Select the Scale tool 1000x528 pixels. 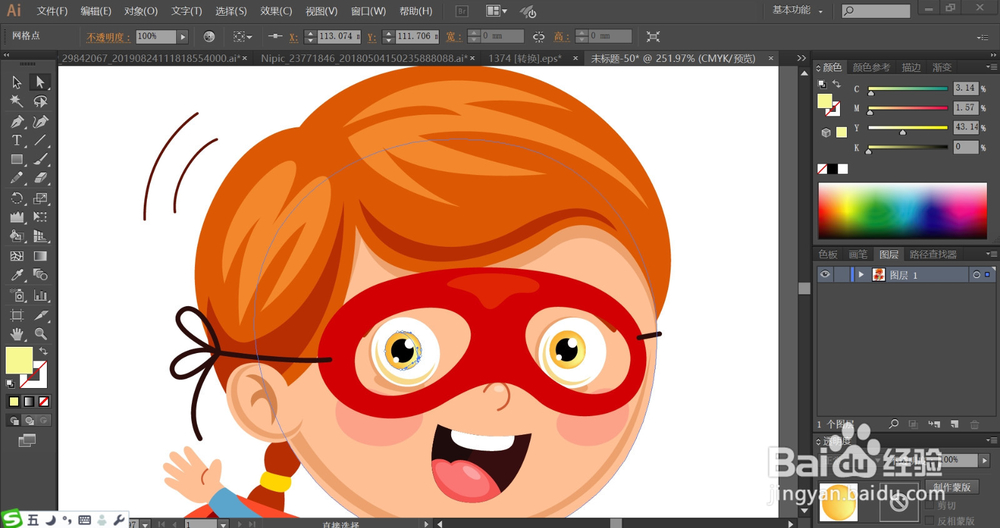(40, 198)
